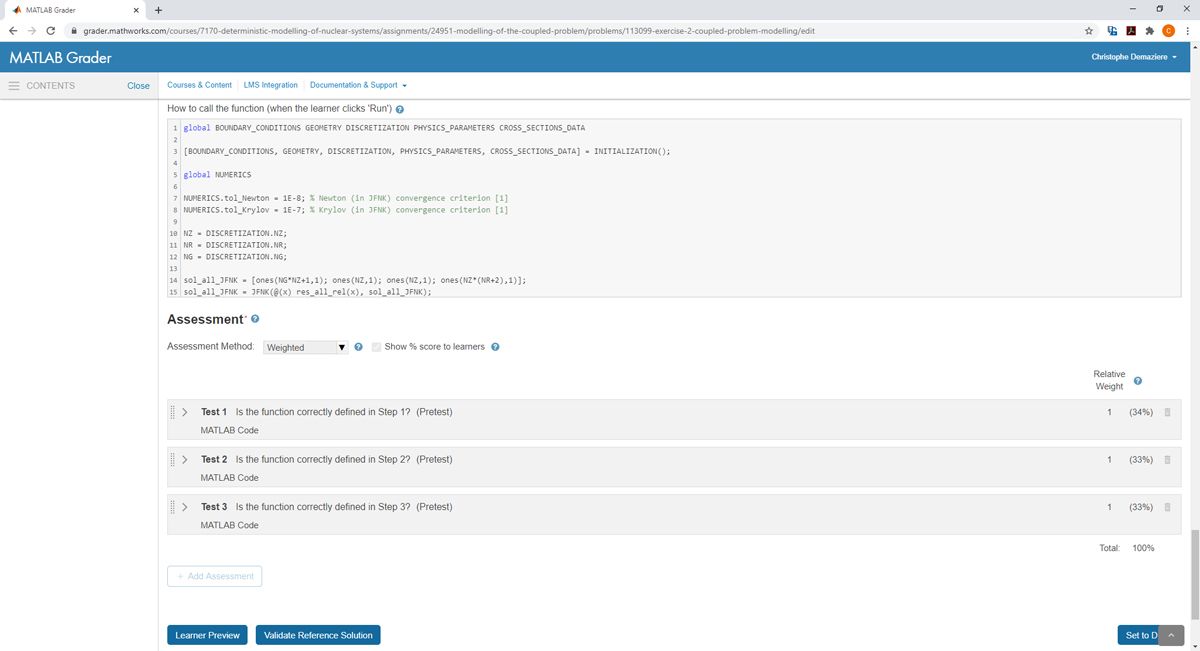
Task: Expand Test 3 details
Action: tap(184, 507)
